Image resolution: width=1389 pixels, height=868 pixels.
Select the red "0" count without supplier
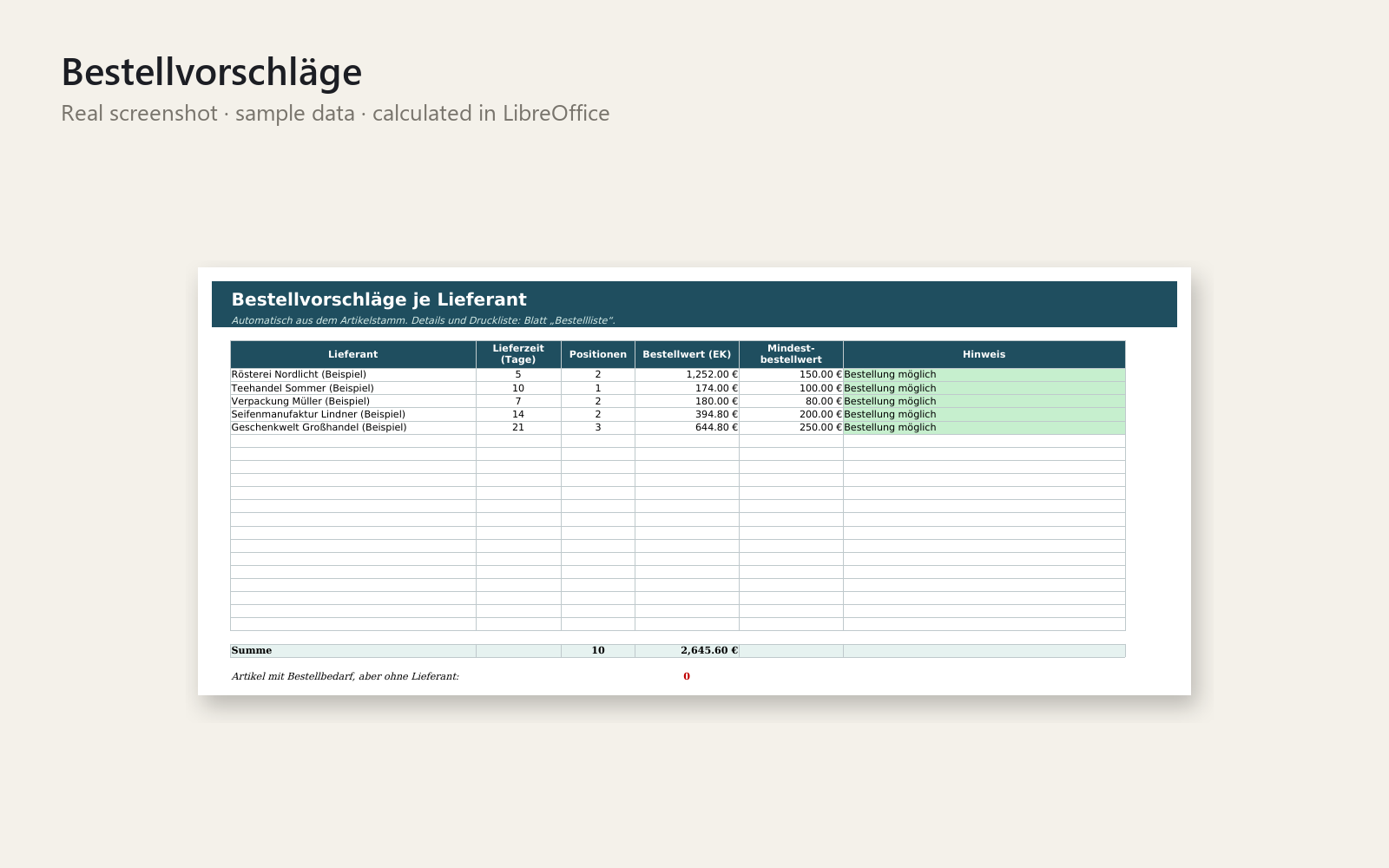tap(687, 676)
